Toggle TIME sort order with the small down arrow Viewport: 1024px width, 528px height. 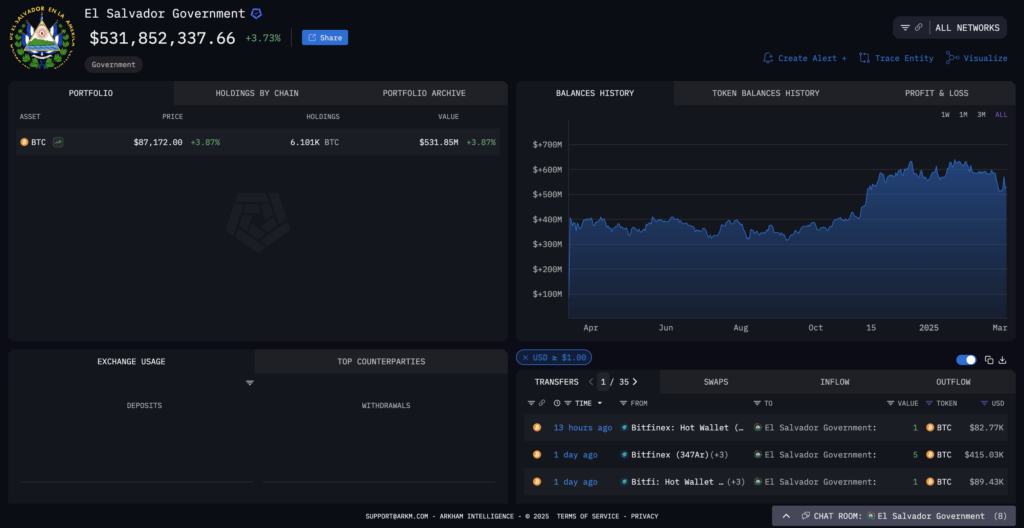[x=600, y=403]
